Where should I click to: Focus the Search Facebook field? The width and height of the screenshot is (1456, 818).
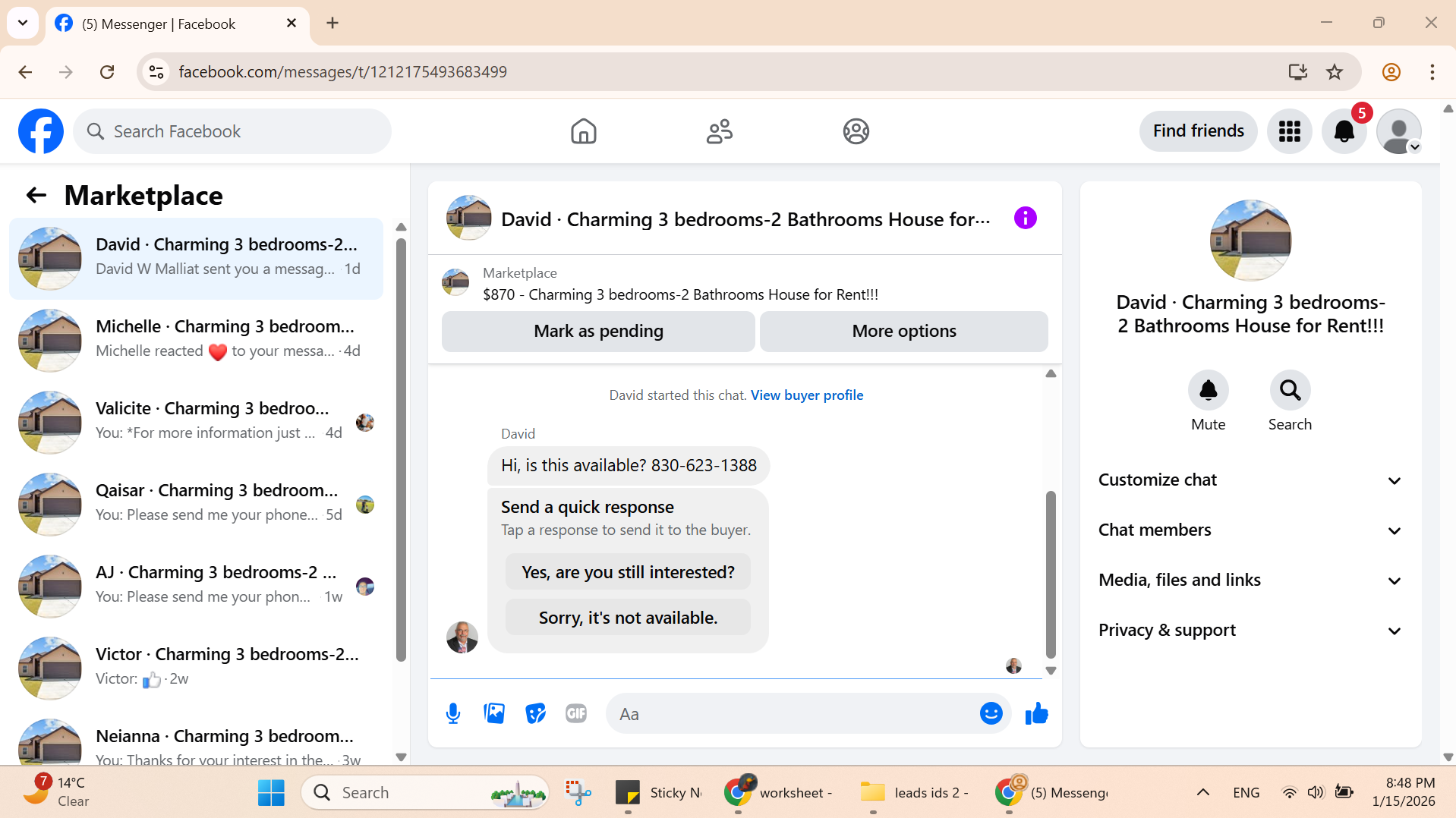tap(232, 131)
